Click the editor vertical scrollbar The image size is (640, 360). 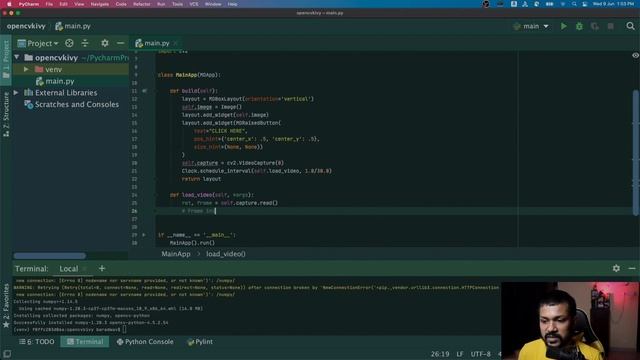[636, 153]
